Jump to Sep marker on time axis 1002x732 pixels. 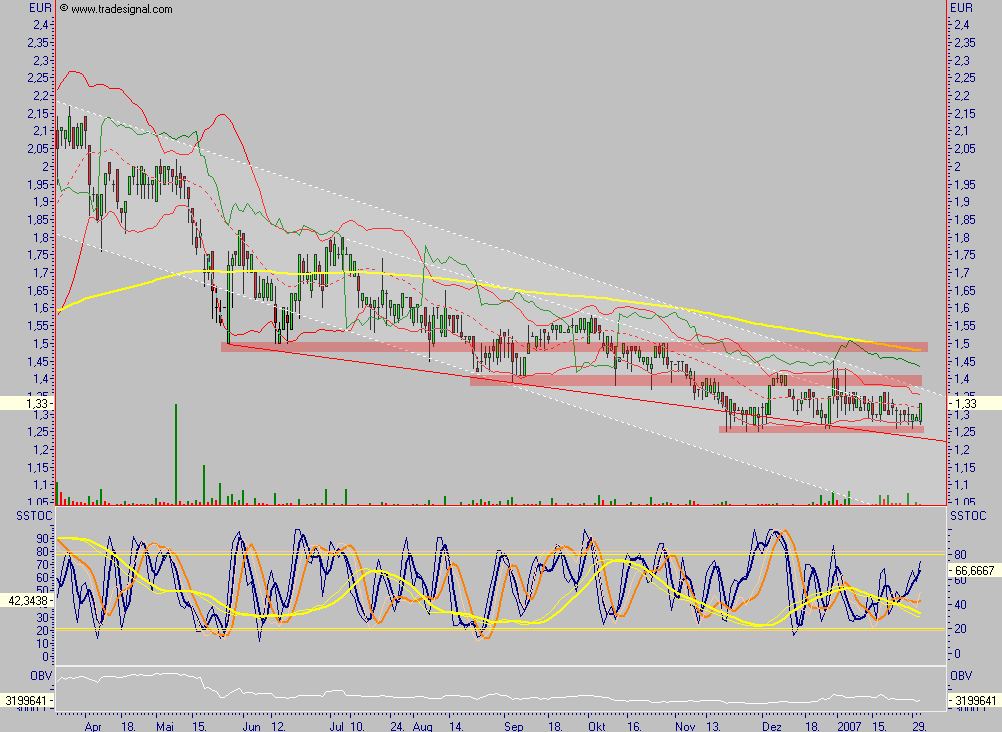[x=515, y=722]
